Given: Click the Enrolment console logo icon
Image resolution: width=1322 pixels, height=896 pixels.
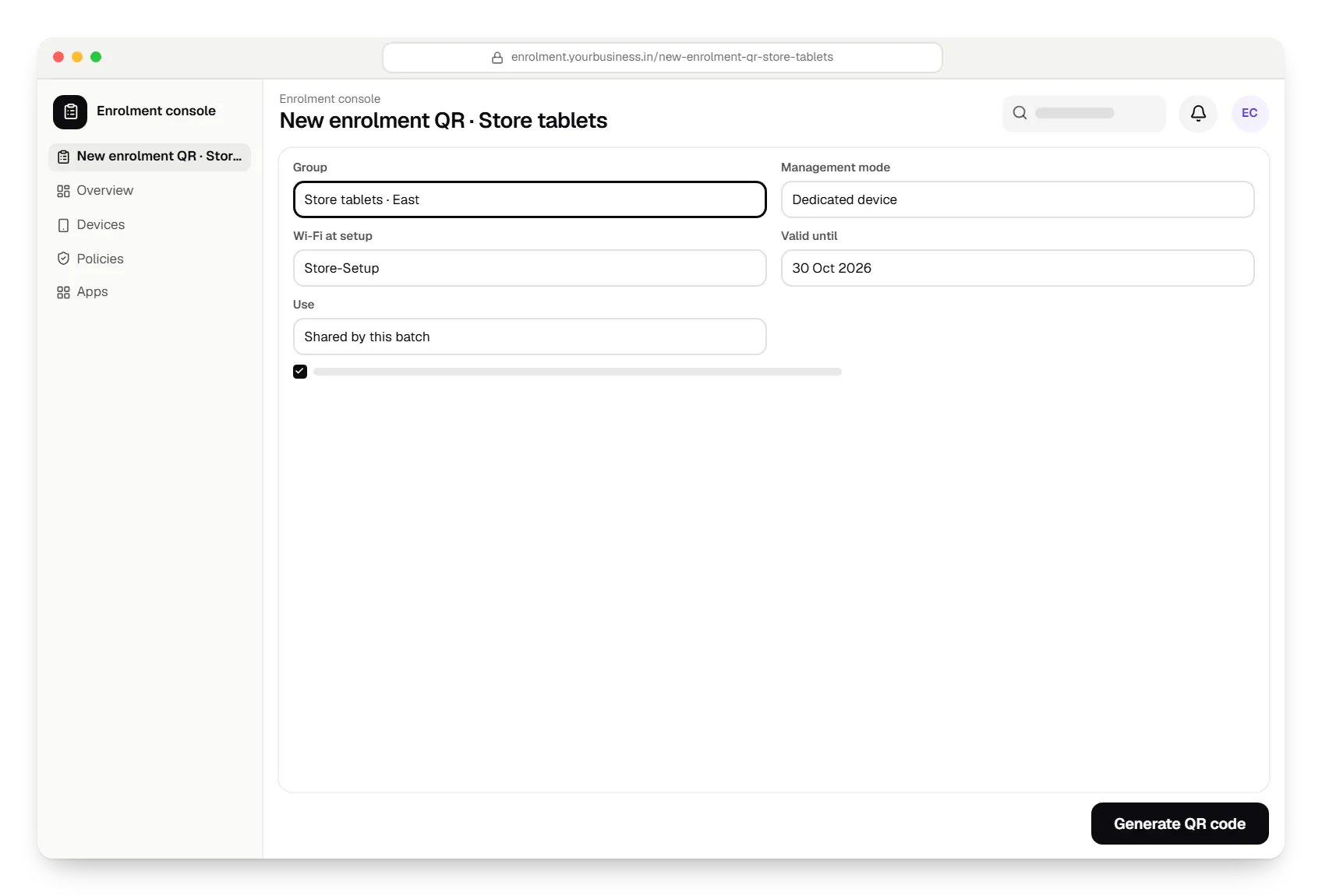Looking at the screenshot, I should point(70,111).
